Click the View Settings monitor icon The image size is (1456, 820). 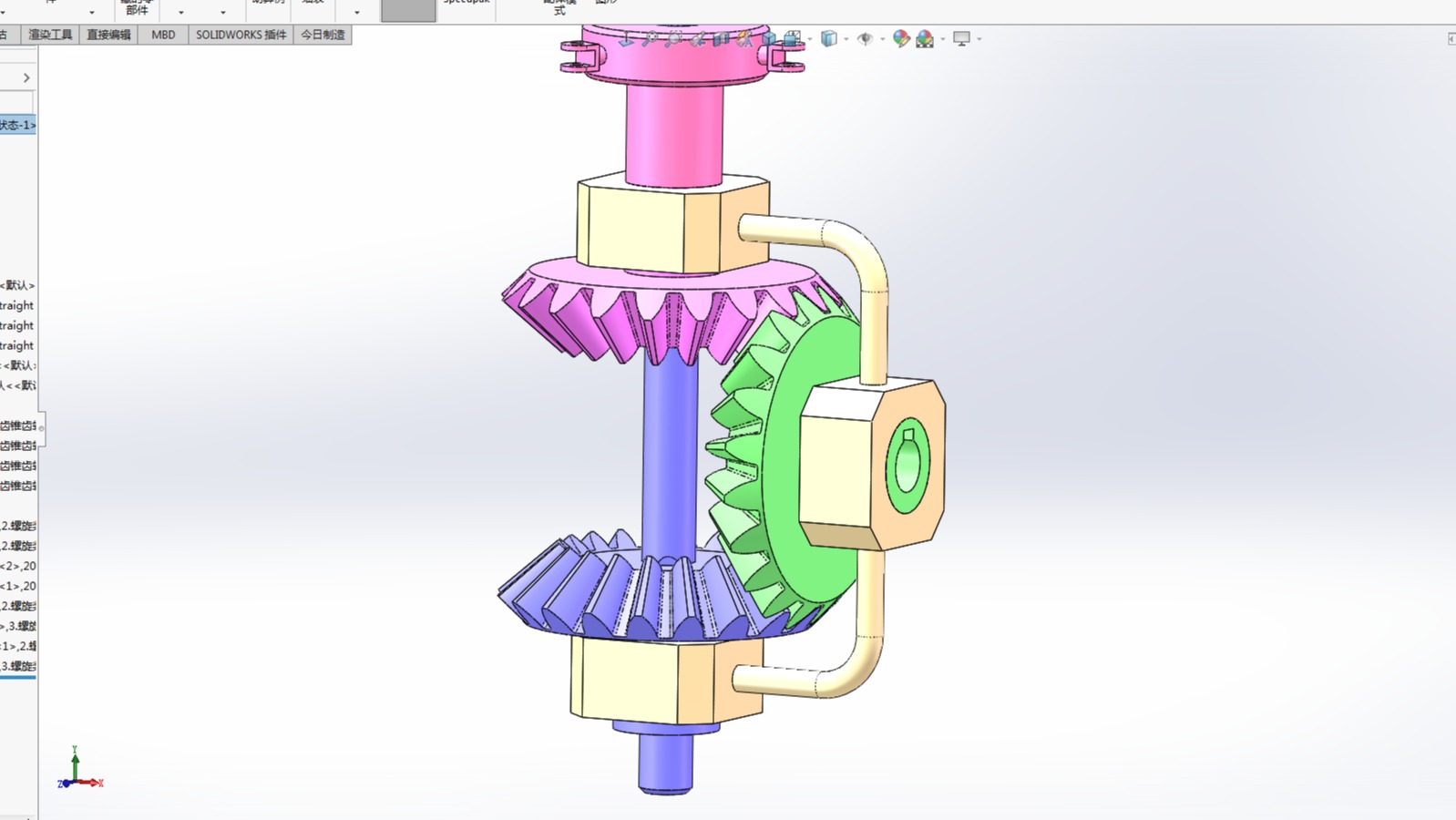pyautogui.click(x=961, y=39)
